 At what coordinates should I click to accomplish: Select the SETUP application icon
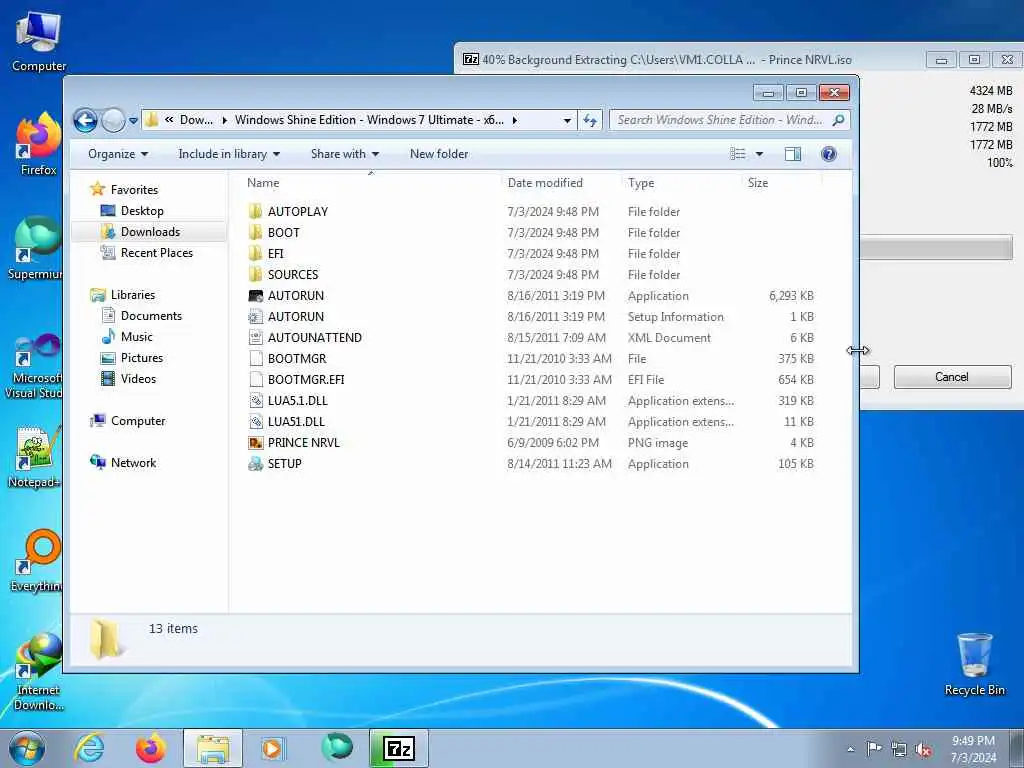[x=256, y=464]
